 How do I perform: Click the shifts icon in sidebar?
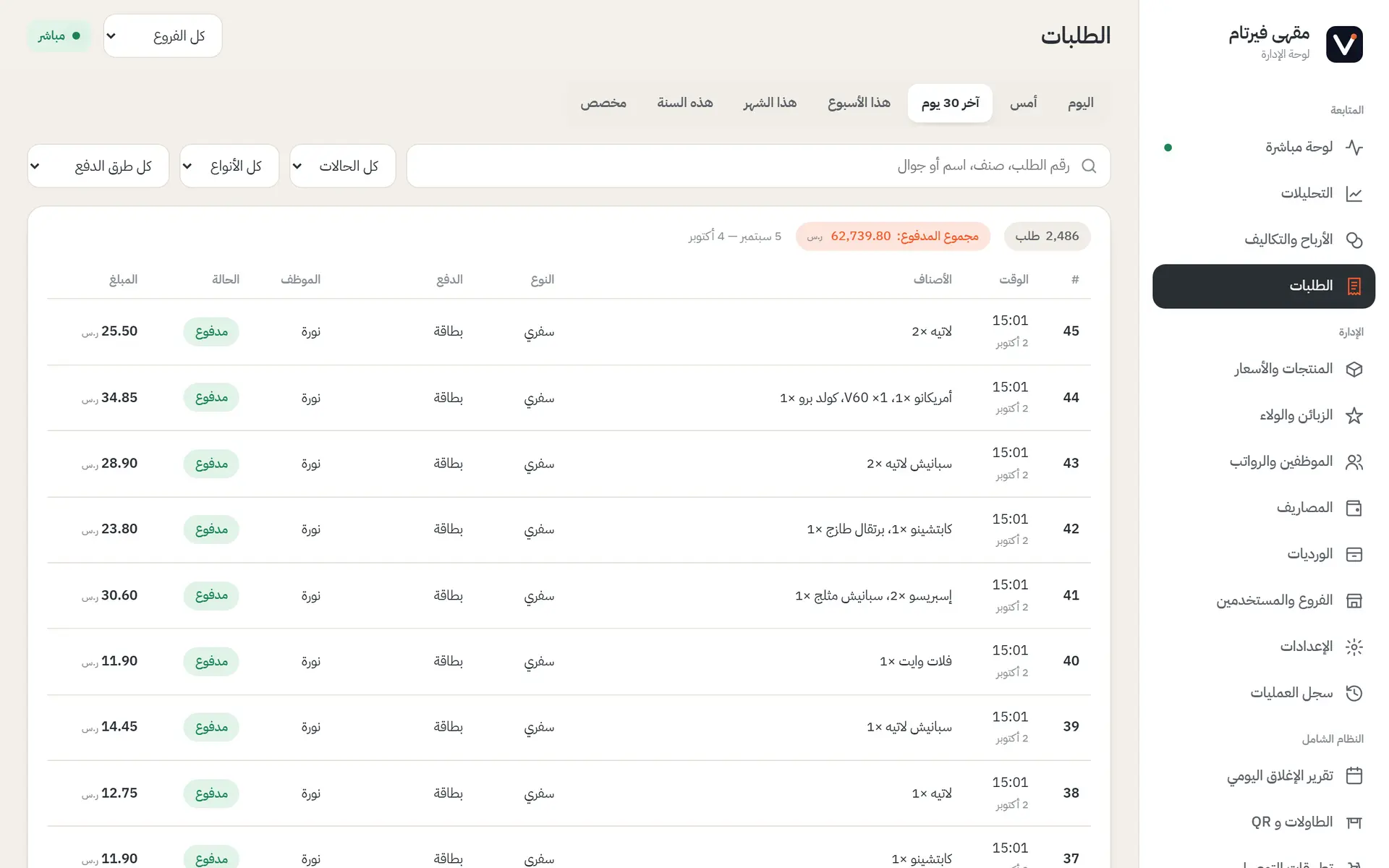(1354, 555)
